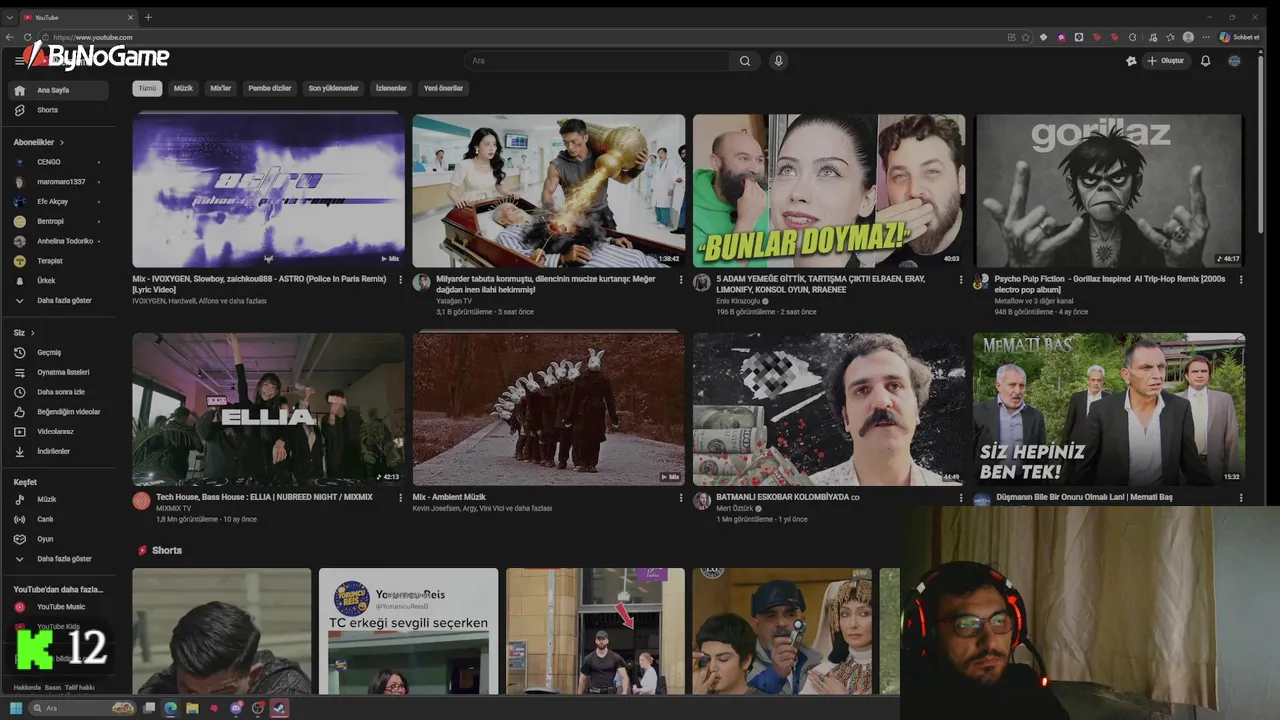Image resolution: width=1280 pixels, height=720 pixels.
Task: Open File Explorer from the taskbar
Action: click(192, 708)
